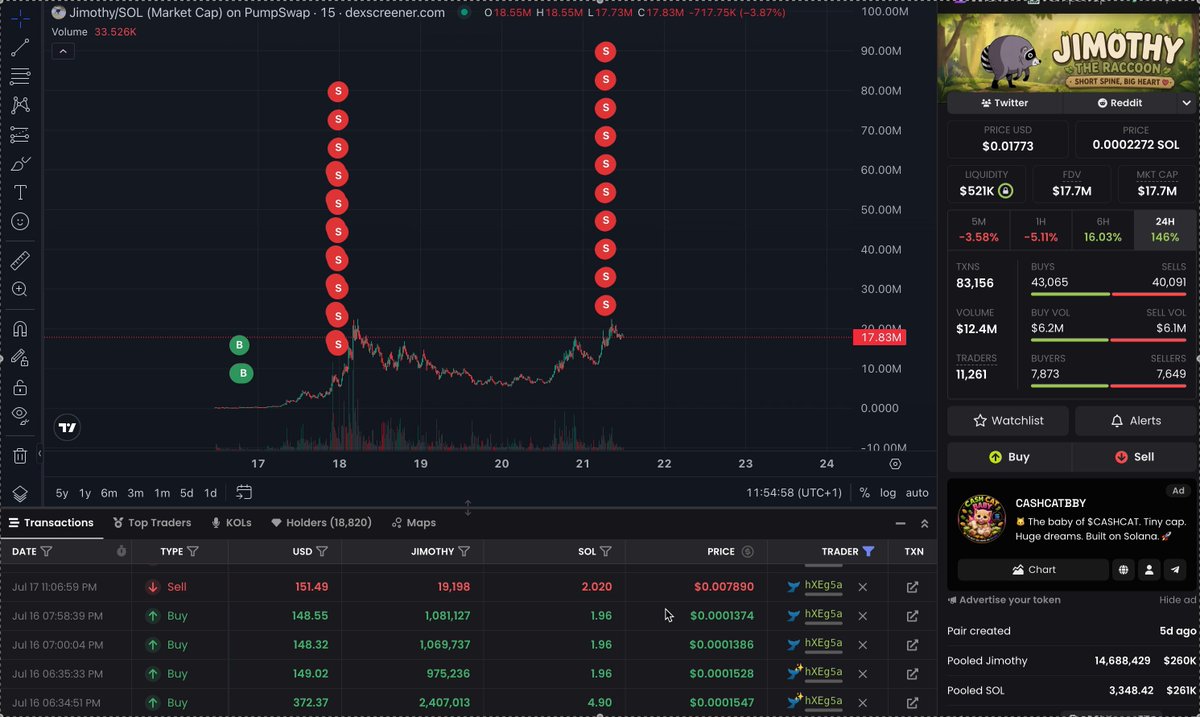
Task: Toggle lock all drawings
Action: coord(20,387)
